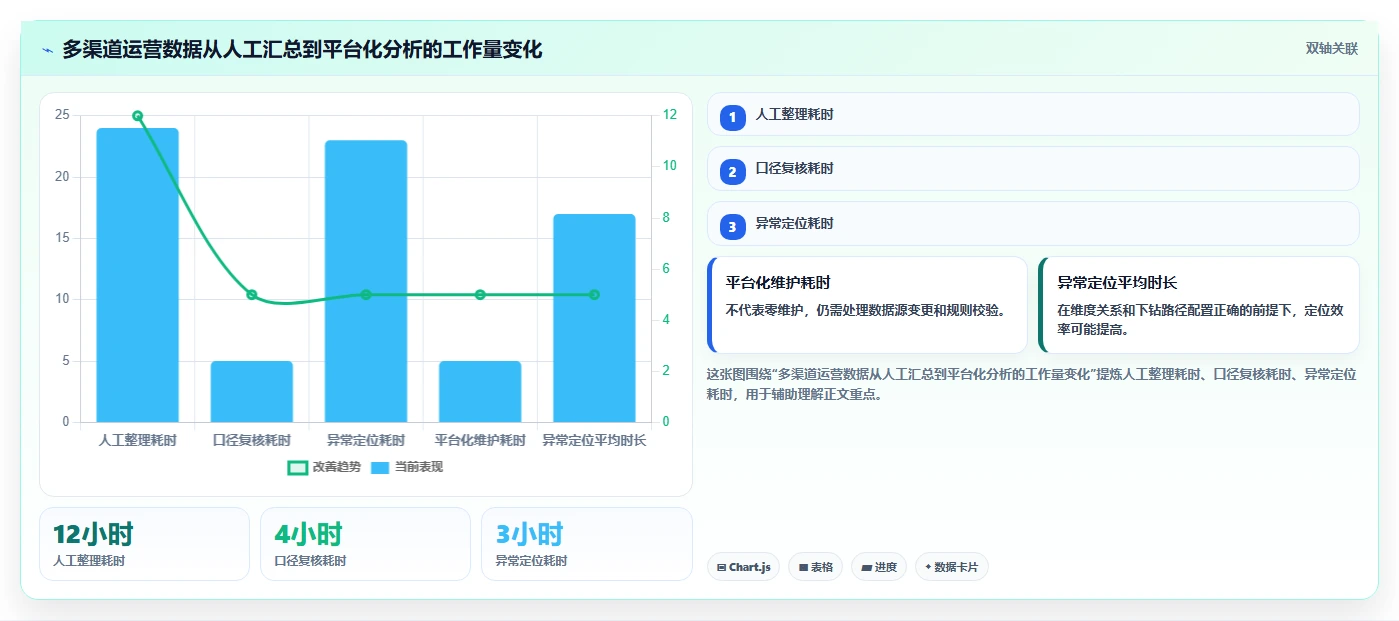This screenshot has height=621, width=1399.
Task: Open list row 人工整理耗时
Action: tap(1033, 114)
